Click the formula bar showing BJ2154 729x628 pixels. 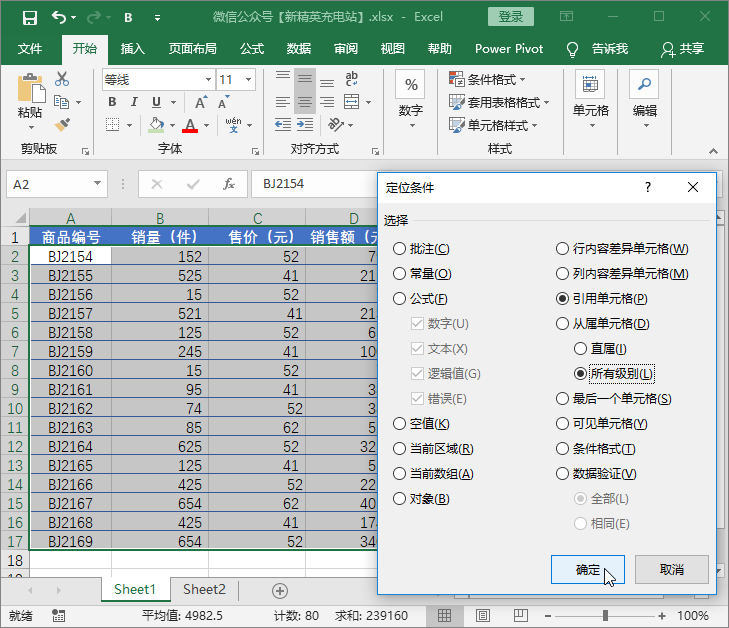(314, 184)
